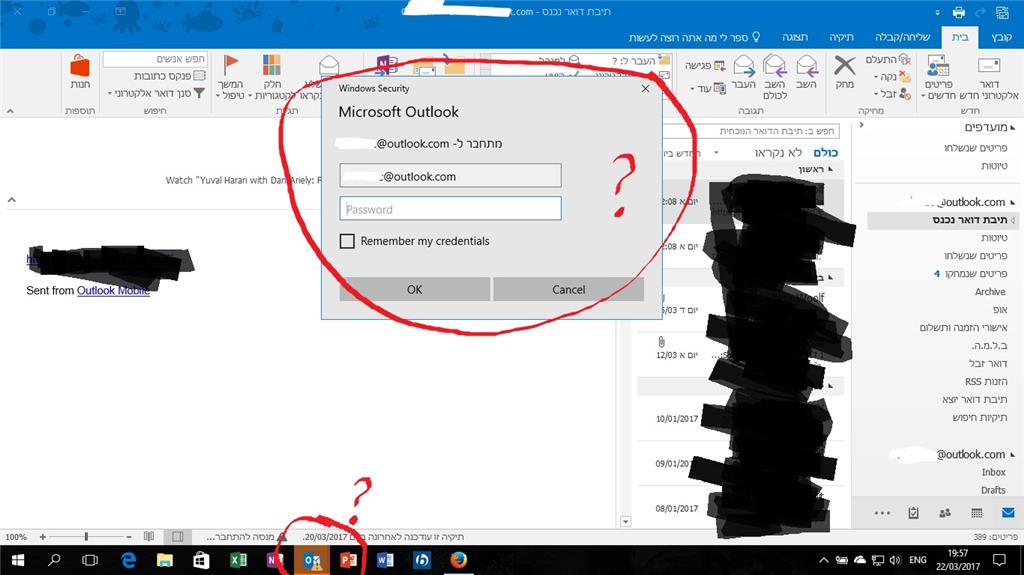This screenshot has height=575, width=1024.
Task: Open the More (עוד) respond dropdown
Action: click(x=708, y=88)
